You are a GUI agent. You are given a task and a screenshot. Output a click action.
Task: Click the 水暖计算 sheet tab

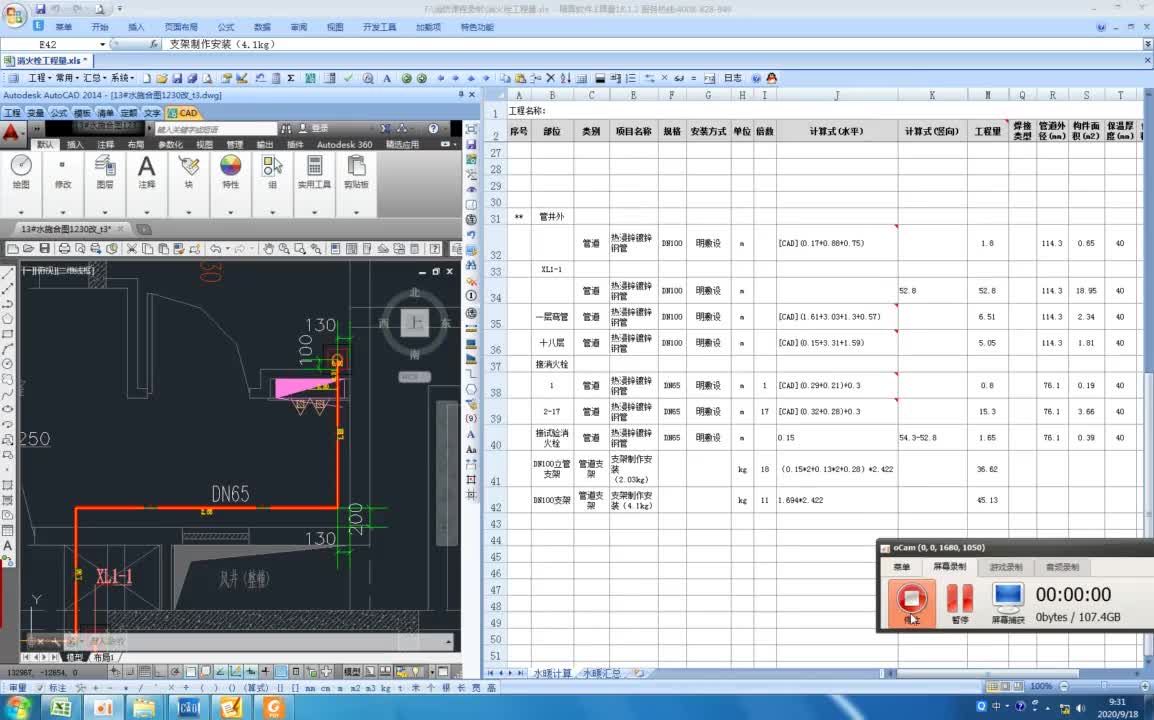pos(552,673)
